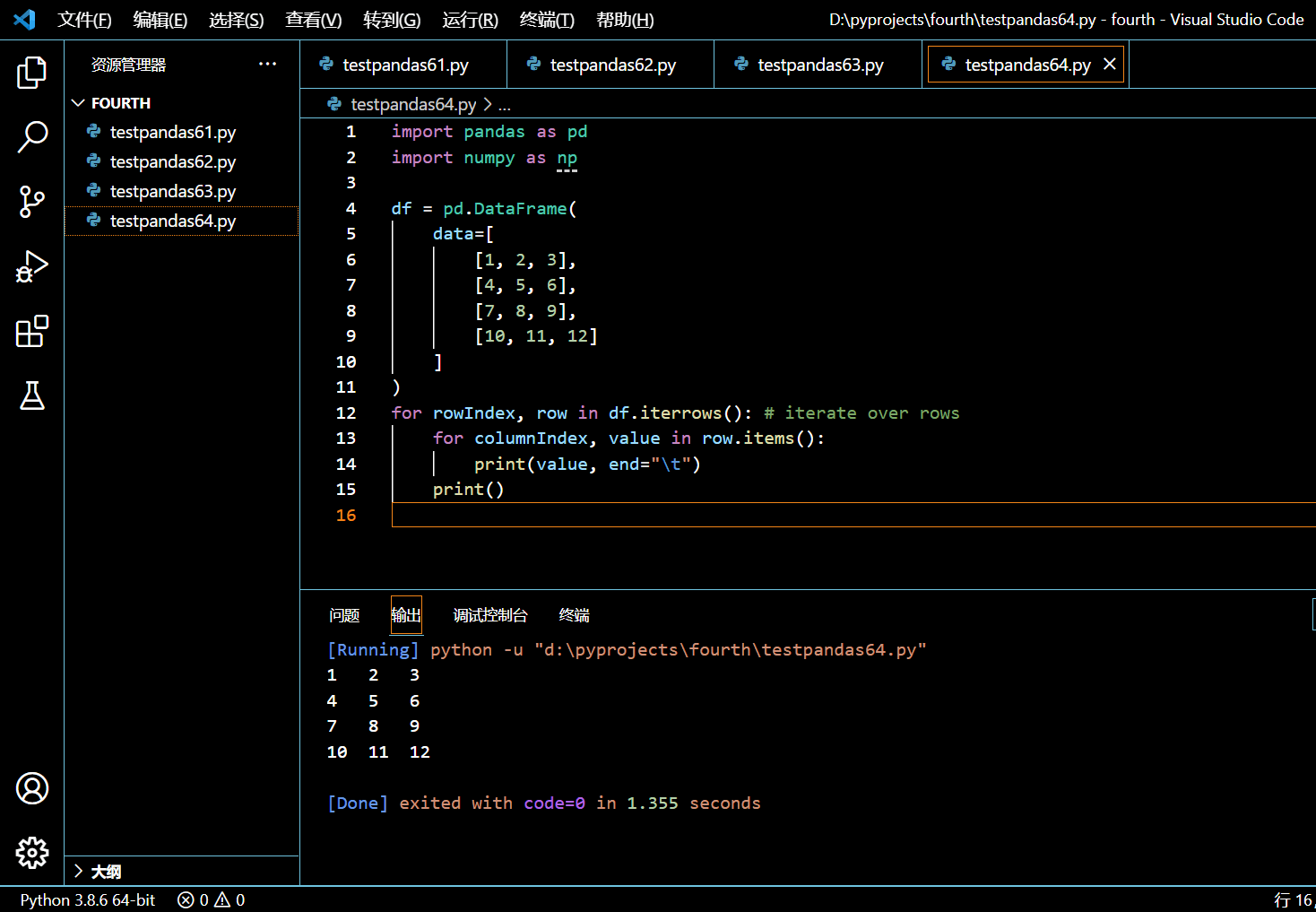Open the 查看(V) menu
1316x912 pixels.
click(314, 20)
